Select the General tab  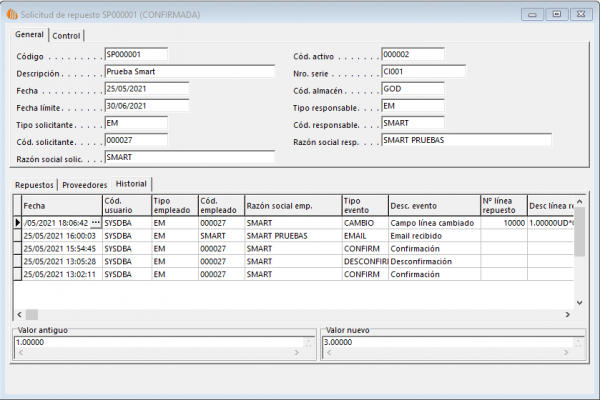pyautogui.click(x=30, y=36)
